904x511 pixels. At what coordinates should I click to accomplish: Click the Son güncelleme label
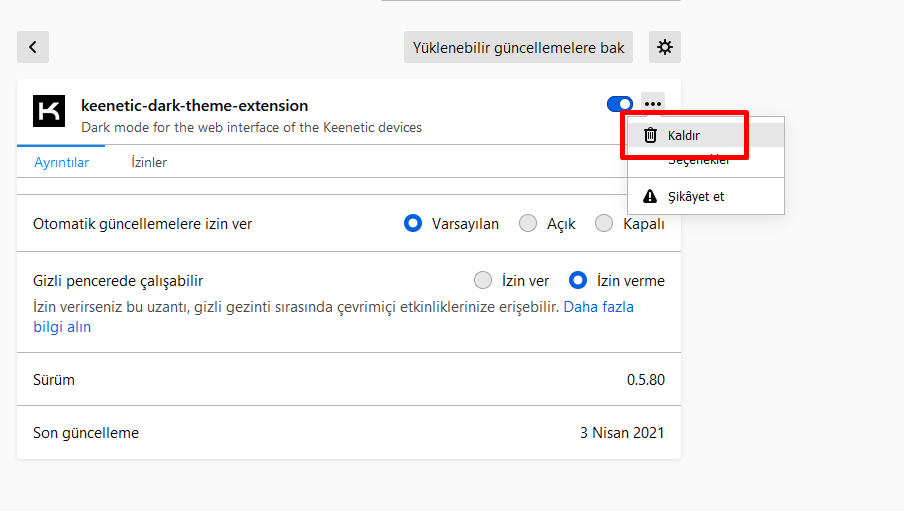86,433
